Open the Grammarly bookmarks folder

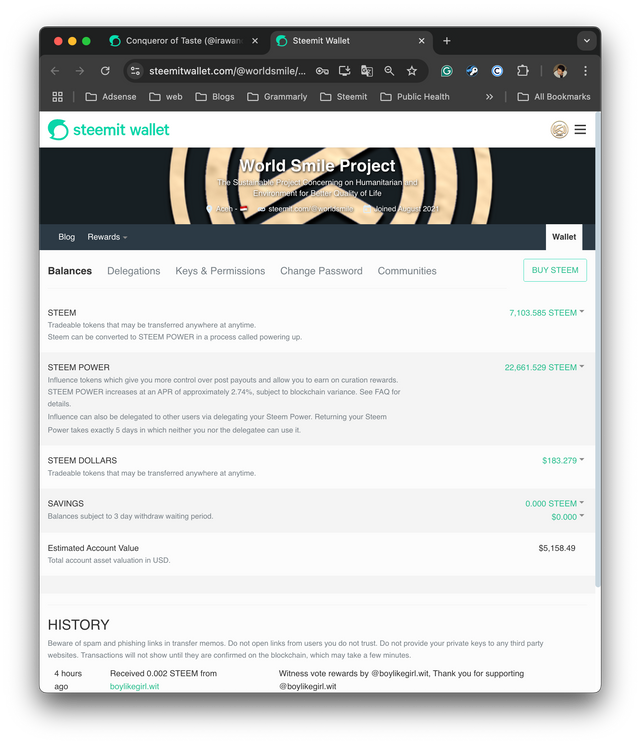(277, 97)
